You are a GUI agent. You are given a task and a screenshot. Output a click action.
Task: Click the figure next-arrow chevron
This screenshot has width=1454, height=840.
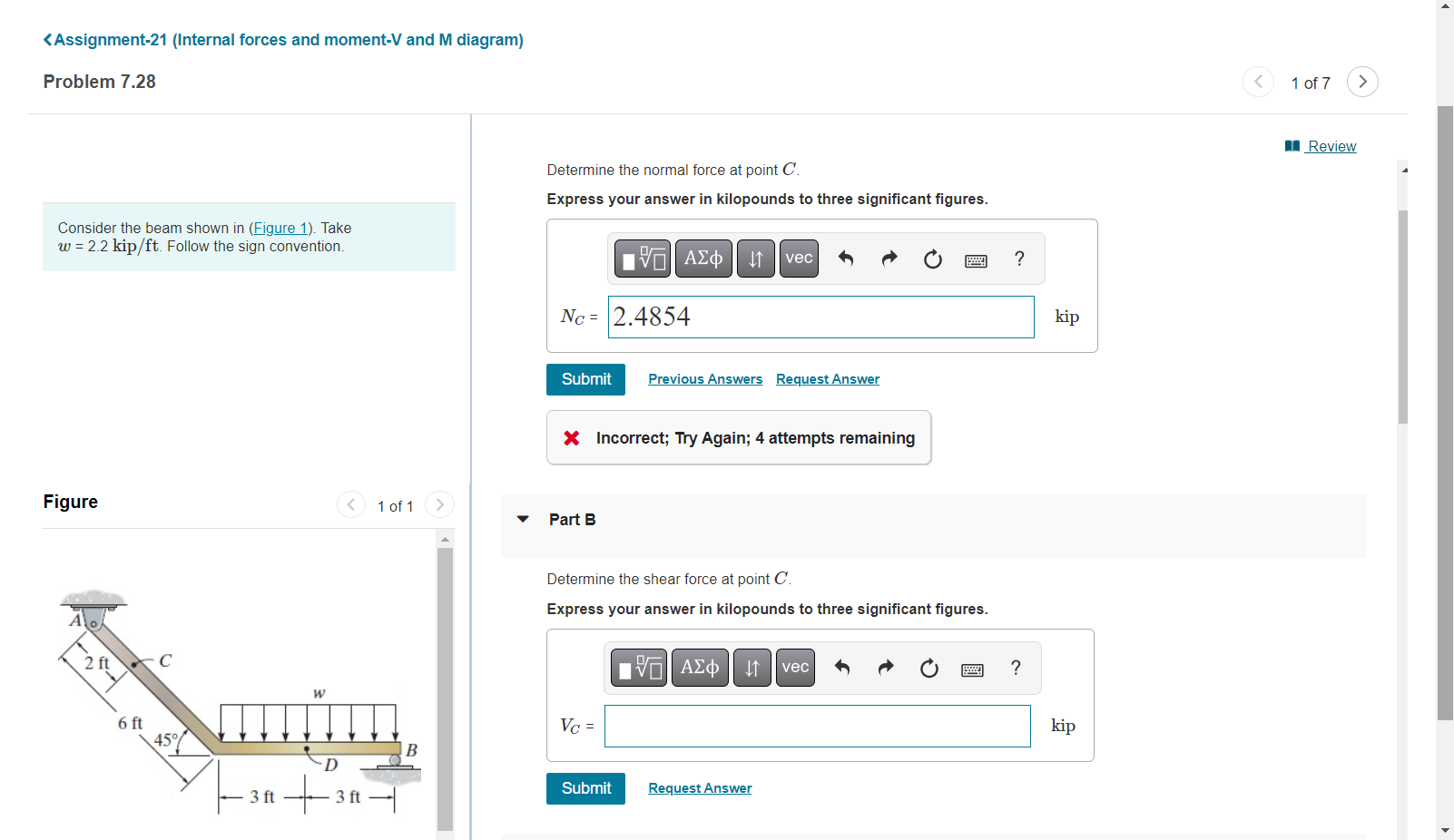pyautogui.click(x=439, y=505)
